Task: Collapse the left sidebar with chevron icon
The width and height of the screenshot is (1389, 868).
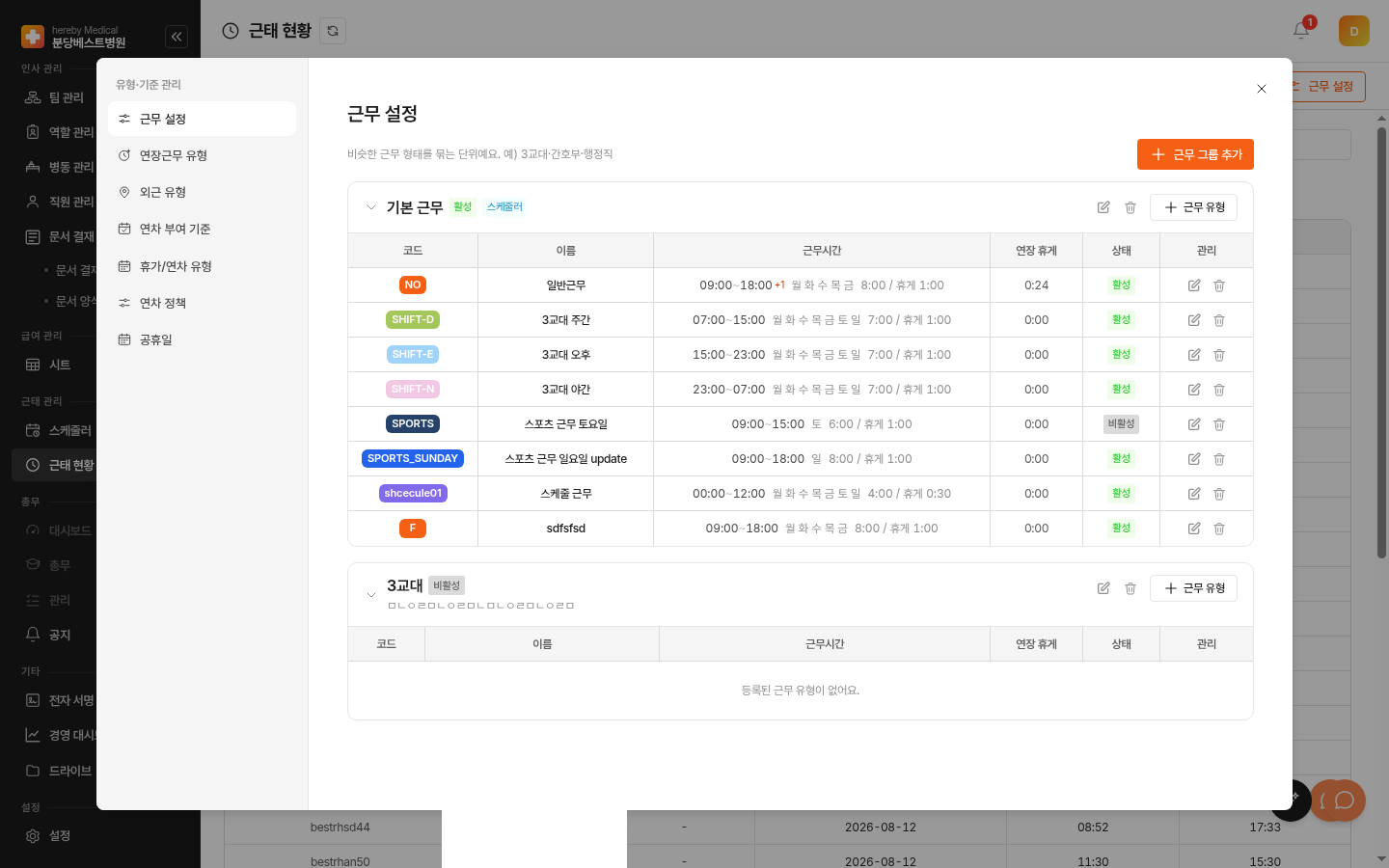Action: tap(177, 37)
